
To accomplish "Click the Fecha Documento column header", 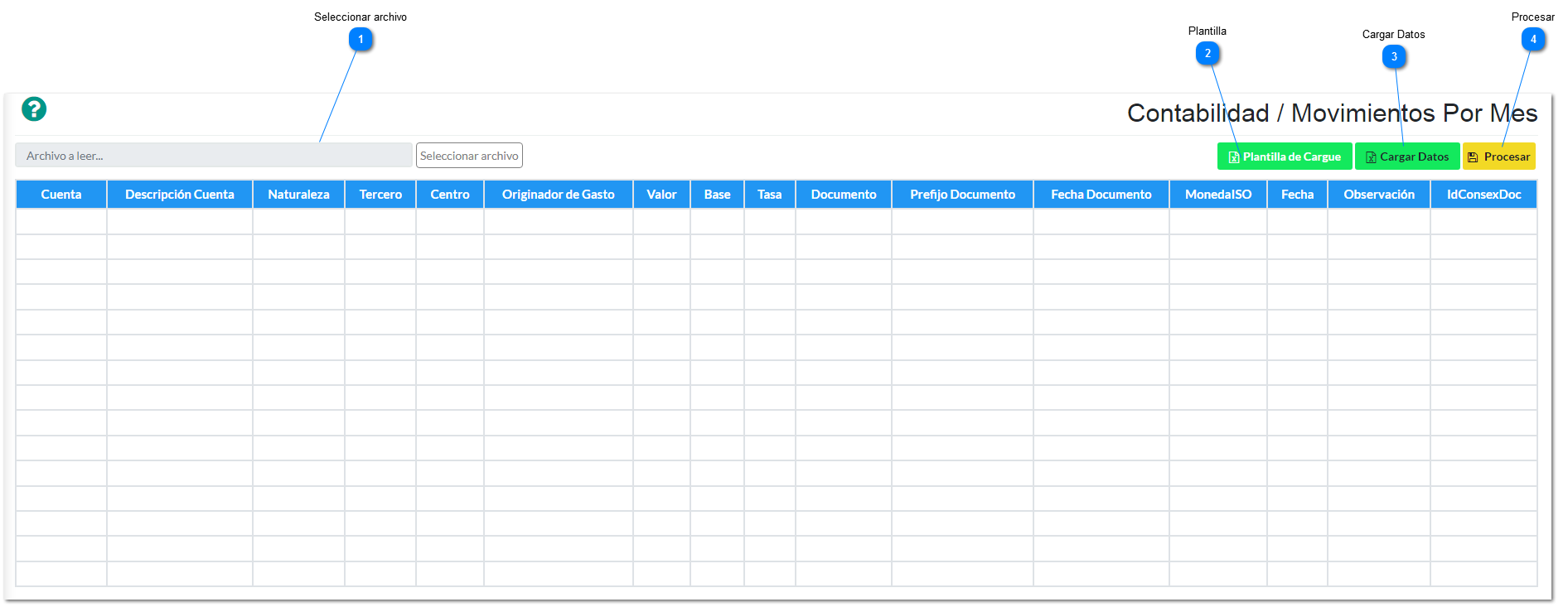I will coord(1101,195).
